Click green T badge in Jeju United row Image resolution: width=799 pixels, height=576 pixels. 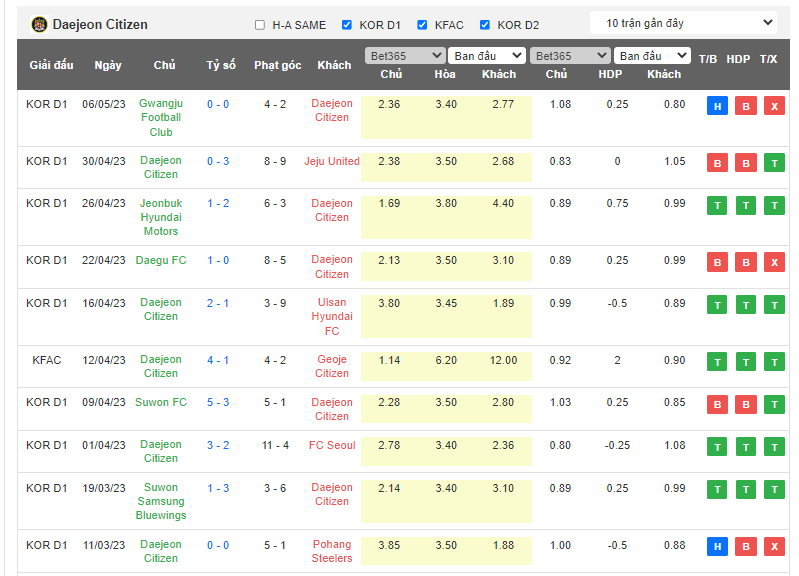coord(774,163)
